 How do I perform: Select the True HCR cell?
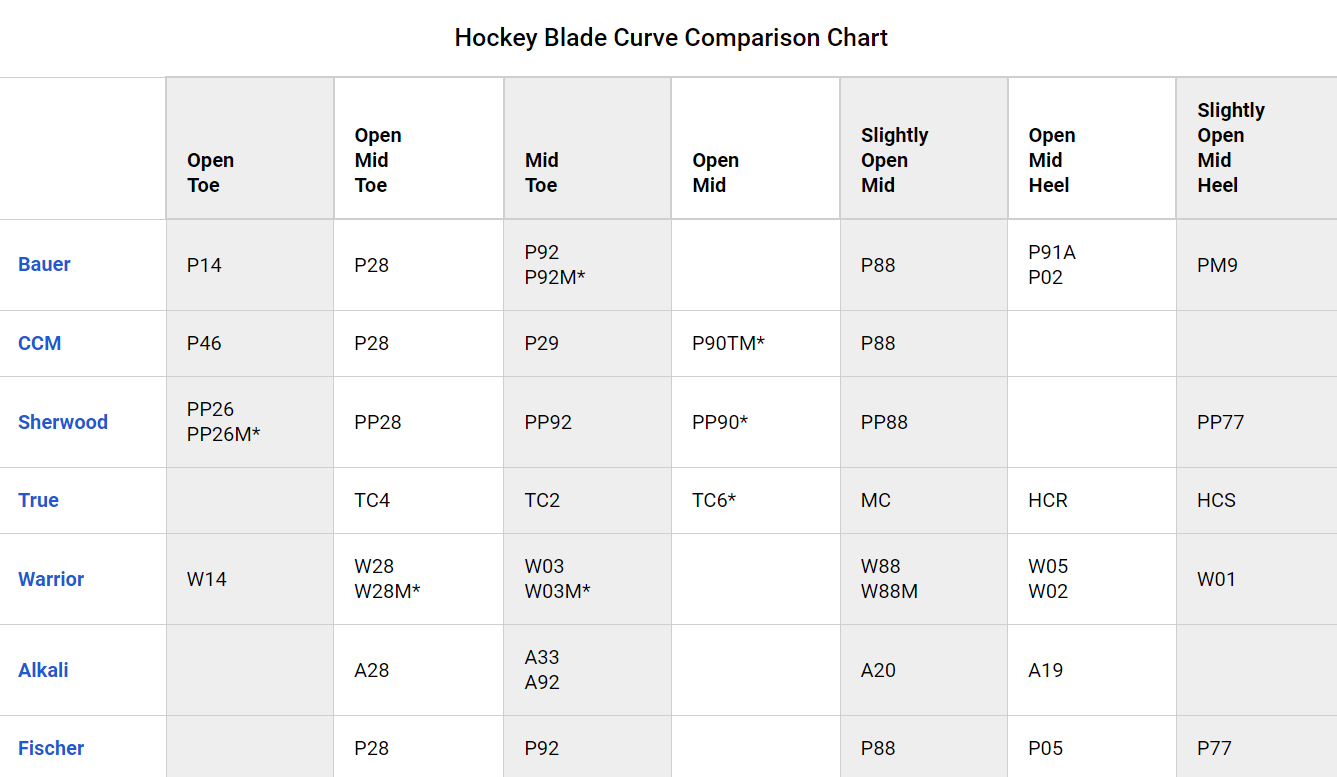(1048, 500)
